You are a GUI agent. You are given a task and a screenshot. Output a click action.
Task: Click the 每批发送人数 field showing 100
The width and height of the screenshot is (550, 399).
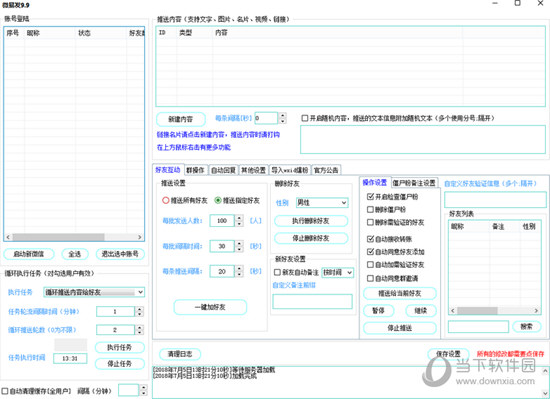point(222,221)
